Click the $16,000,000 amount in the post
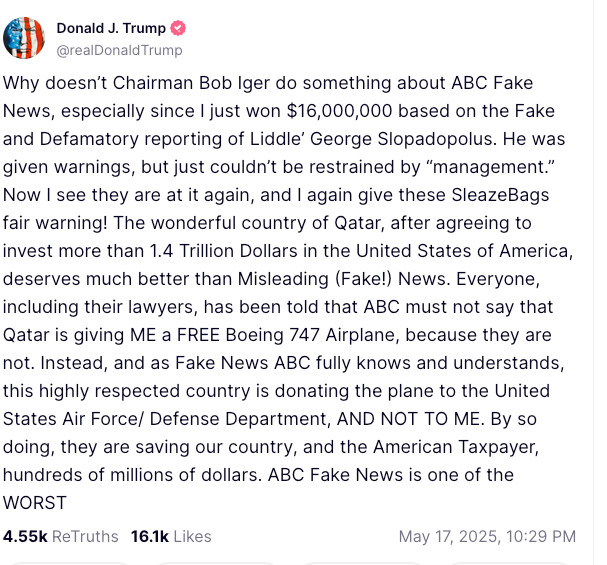 [340, 111]
